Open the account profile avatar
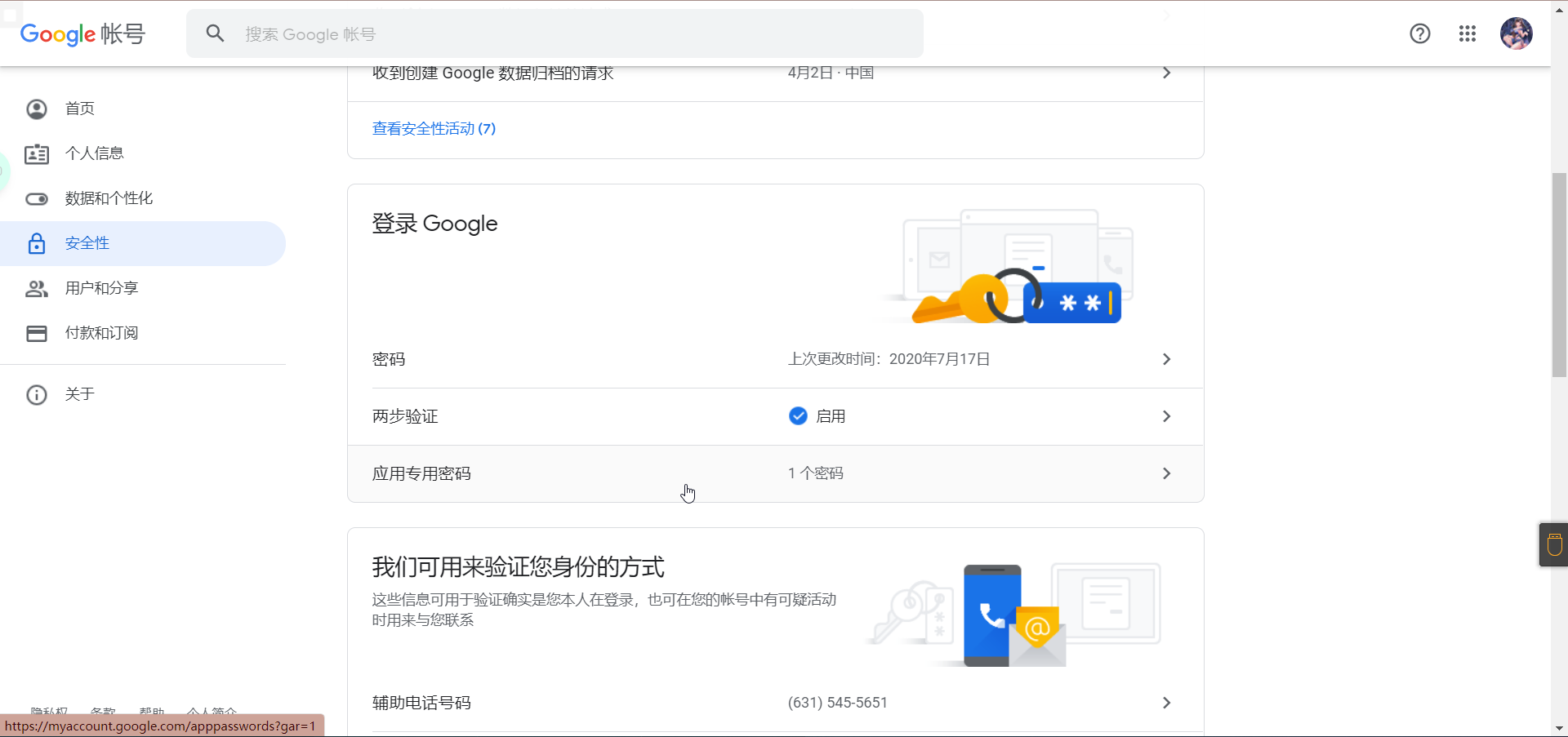The width and height of the screenshot is (1568, 737). click(x=1517, y=33)
